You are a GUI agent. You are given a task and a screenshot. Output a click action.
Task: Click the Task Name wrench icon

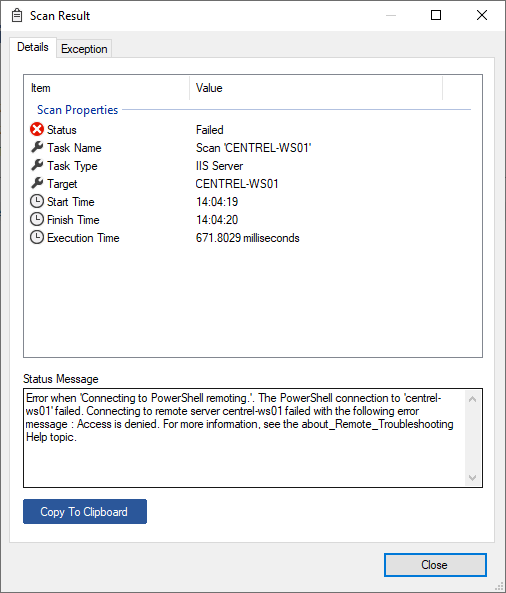tap(37, 147)
